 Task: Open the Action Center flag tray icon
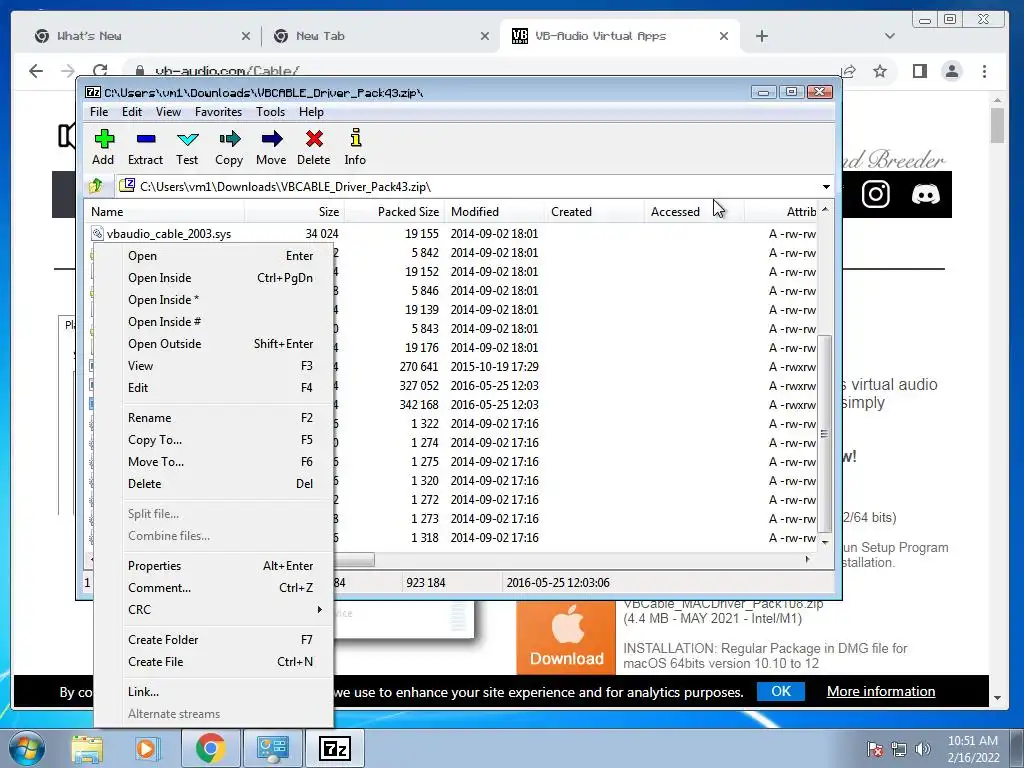click(x=875, y=749)
